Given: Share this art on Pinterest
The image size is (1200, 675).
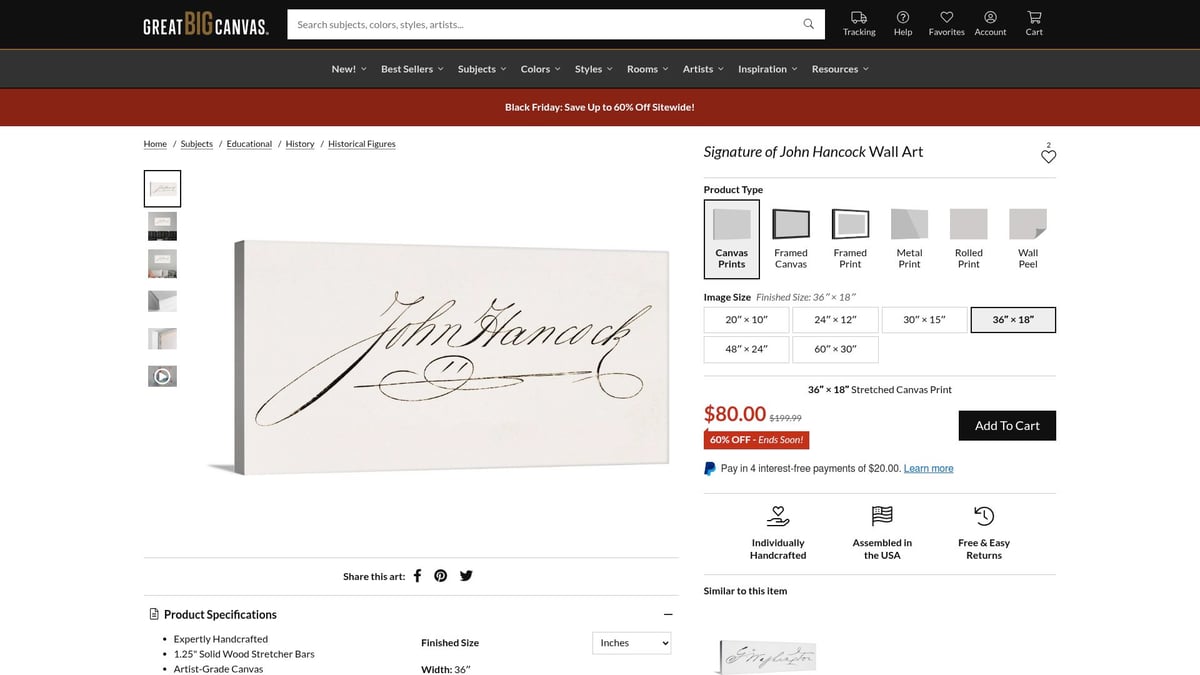Looking at the screenshot, I should [441, 575].
